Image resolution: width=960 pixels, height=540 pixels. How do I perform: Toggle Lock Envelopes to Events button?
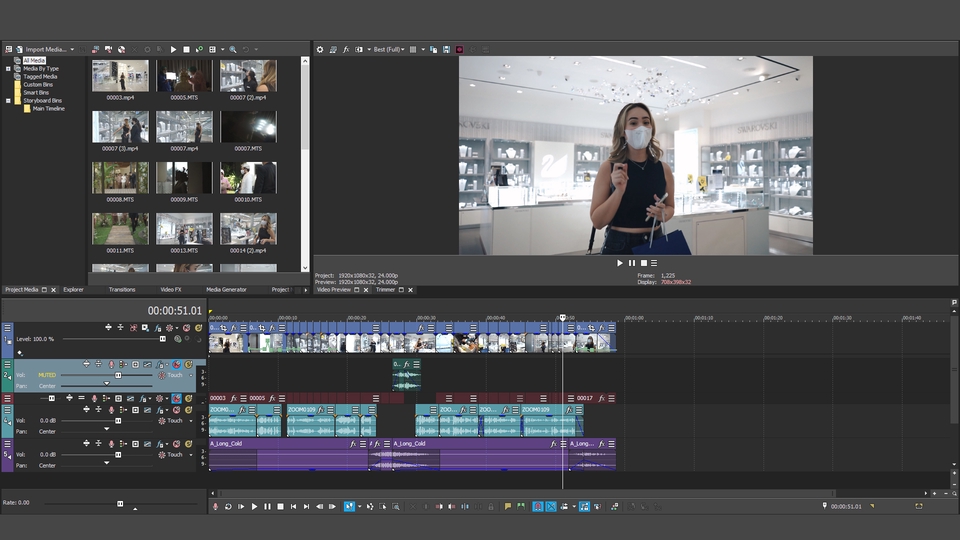585,506
